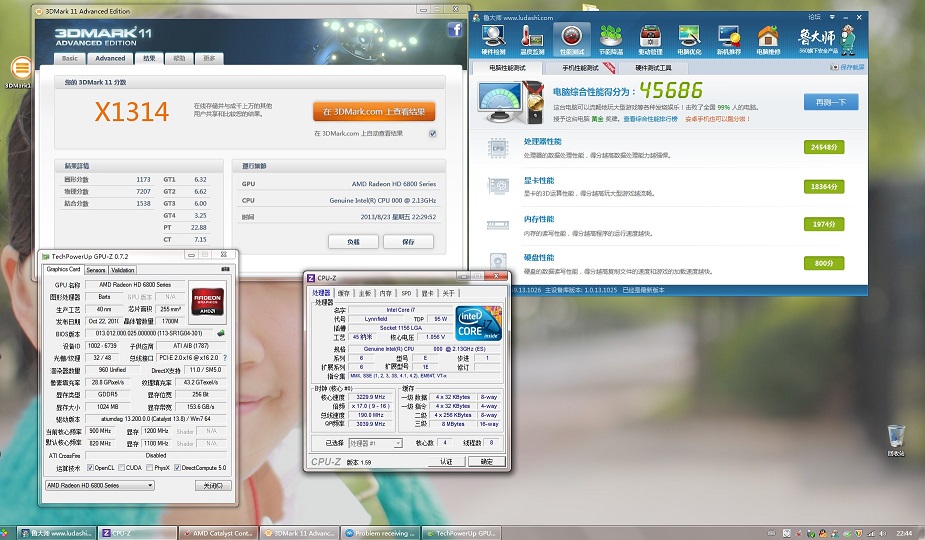
Task: Open AMD Catalyst Control taskbar item
Action: pyautogui.click(x=217, y=533)
